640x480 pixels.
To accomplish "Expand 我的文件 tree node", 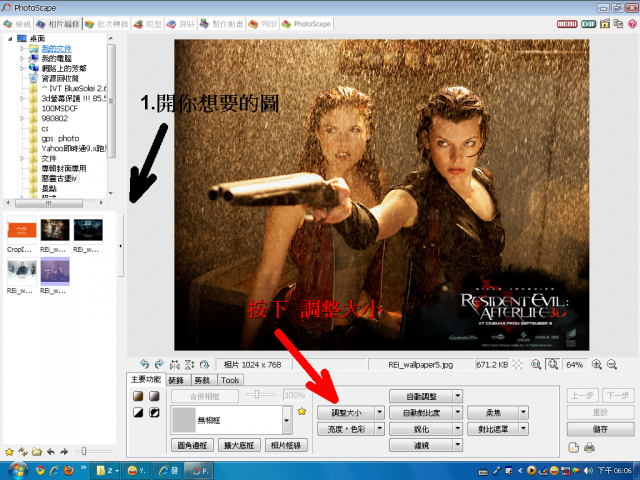I will pos(22,49).
